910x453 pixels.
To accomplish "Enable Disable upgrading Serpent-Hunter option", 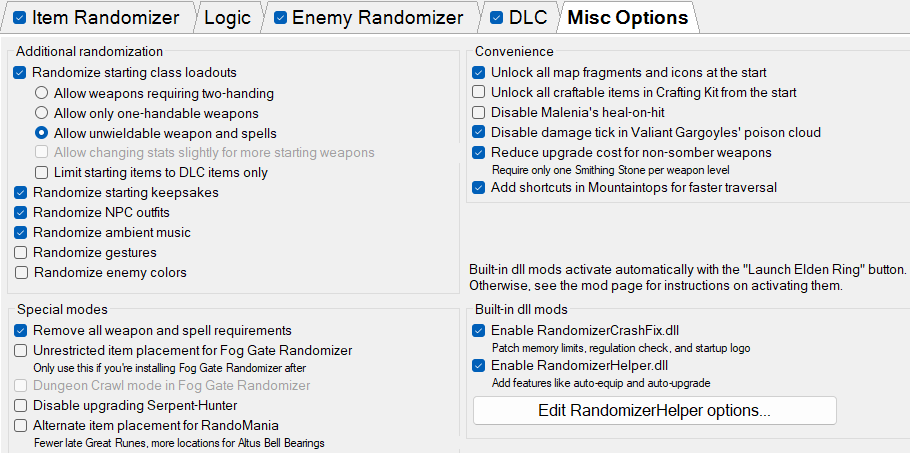I will 21,405.
